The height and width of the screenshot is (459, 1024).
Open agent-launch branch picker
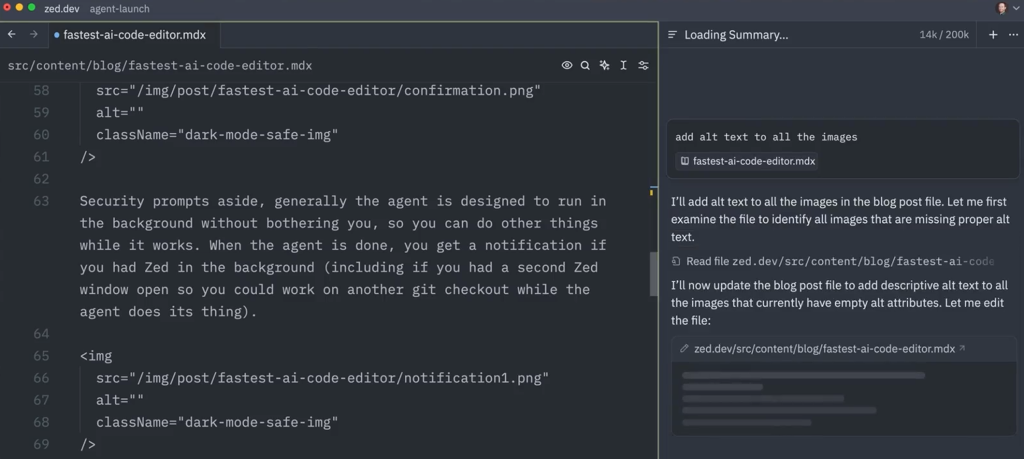click(x=120, y=8)
